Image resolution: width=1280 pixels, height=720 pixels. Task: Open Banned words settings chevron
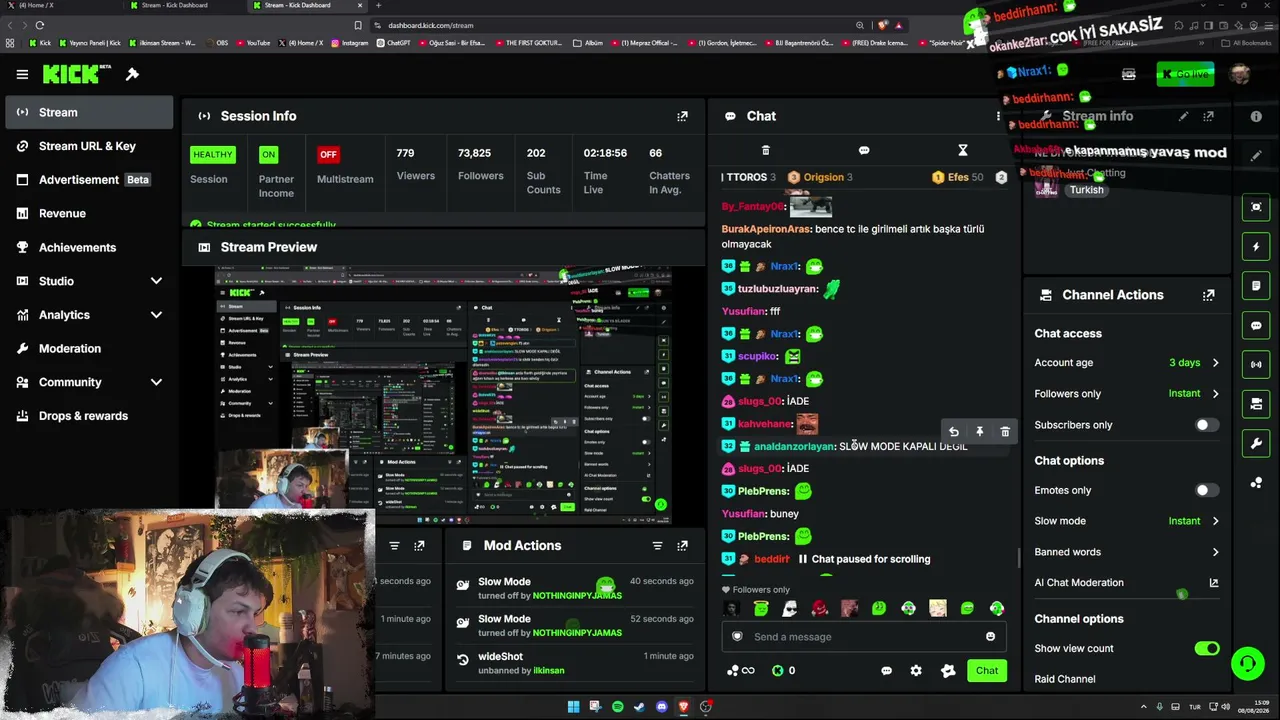[x=1215, y=552]
